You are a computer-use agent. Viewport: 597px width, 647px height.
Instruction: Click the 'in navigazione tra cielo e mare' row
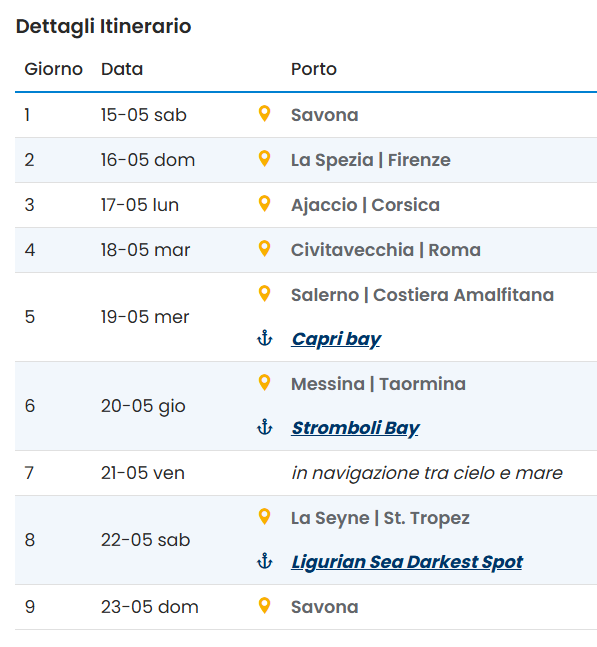[x=306, y=473]
